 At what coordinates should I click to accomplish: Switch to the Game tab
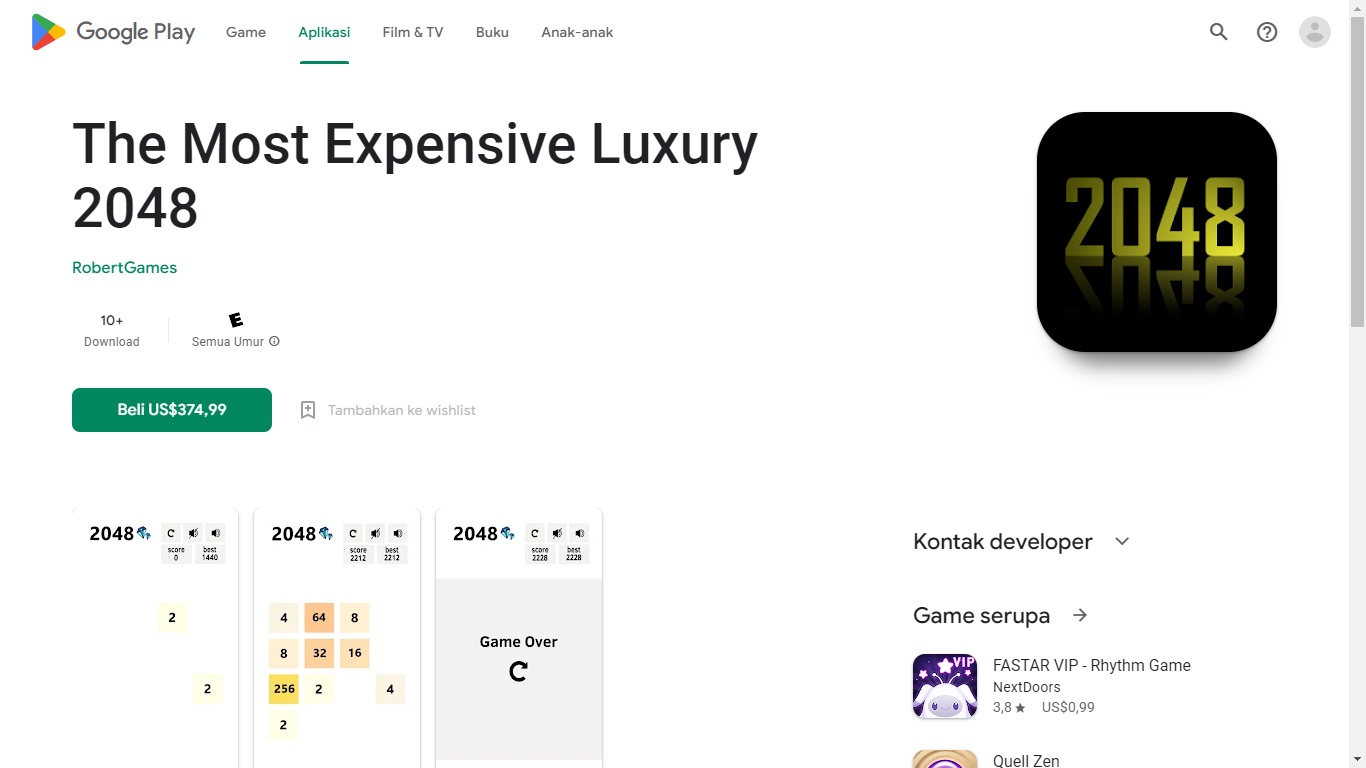246,32
